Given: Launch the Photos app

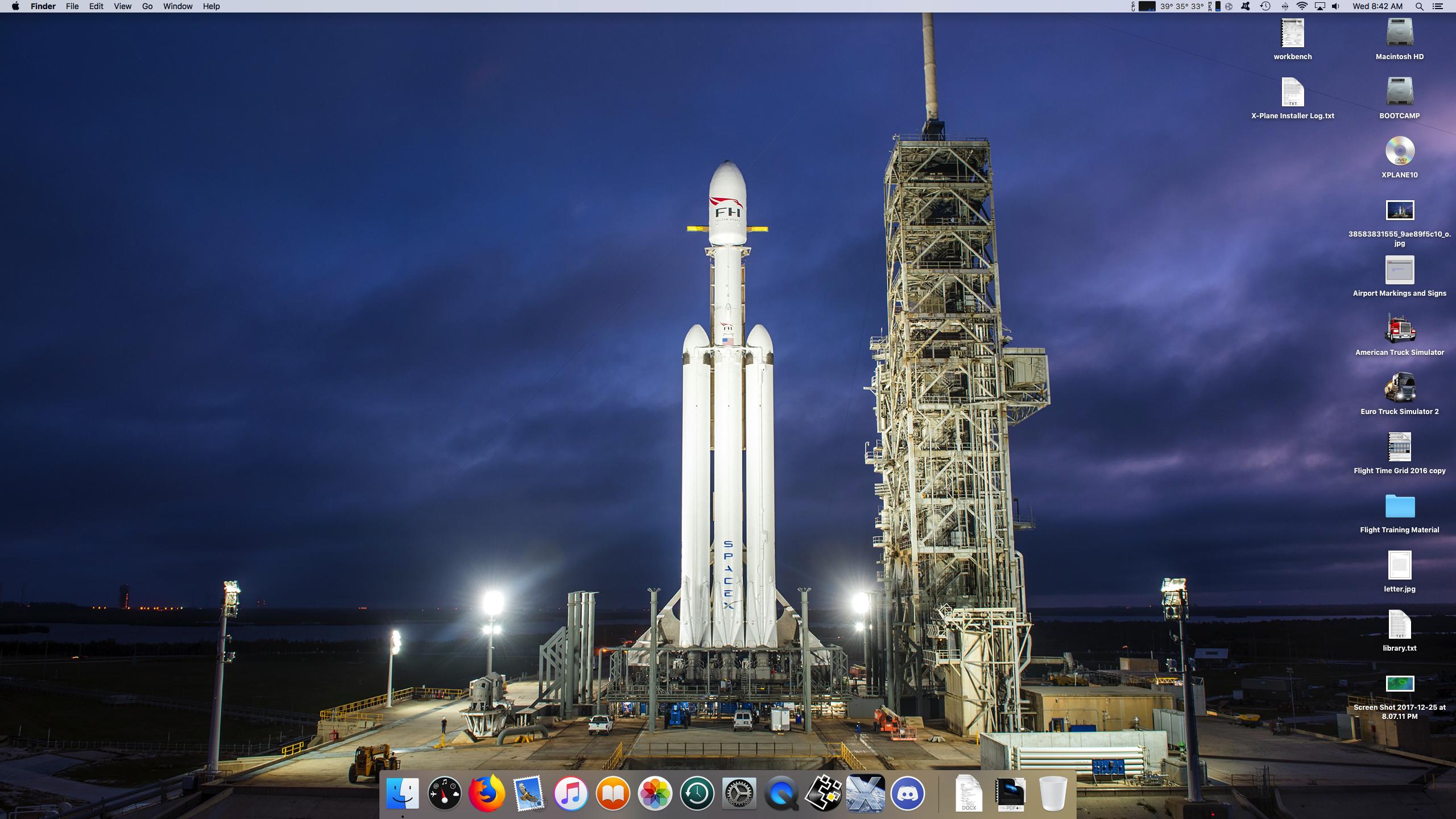Looking at the screenshot, I should tap(655, 793).
